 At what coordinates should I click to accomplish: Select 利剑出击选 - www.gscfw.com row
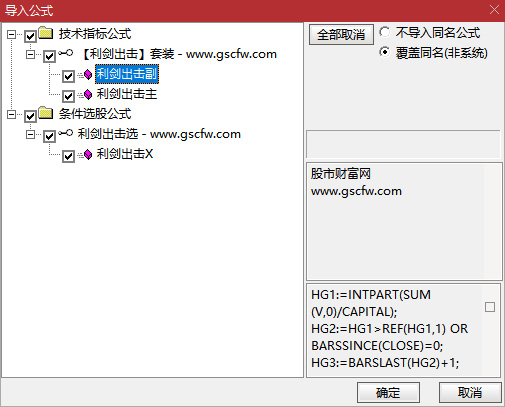click(159, 134)
